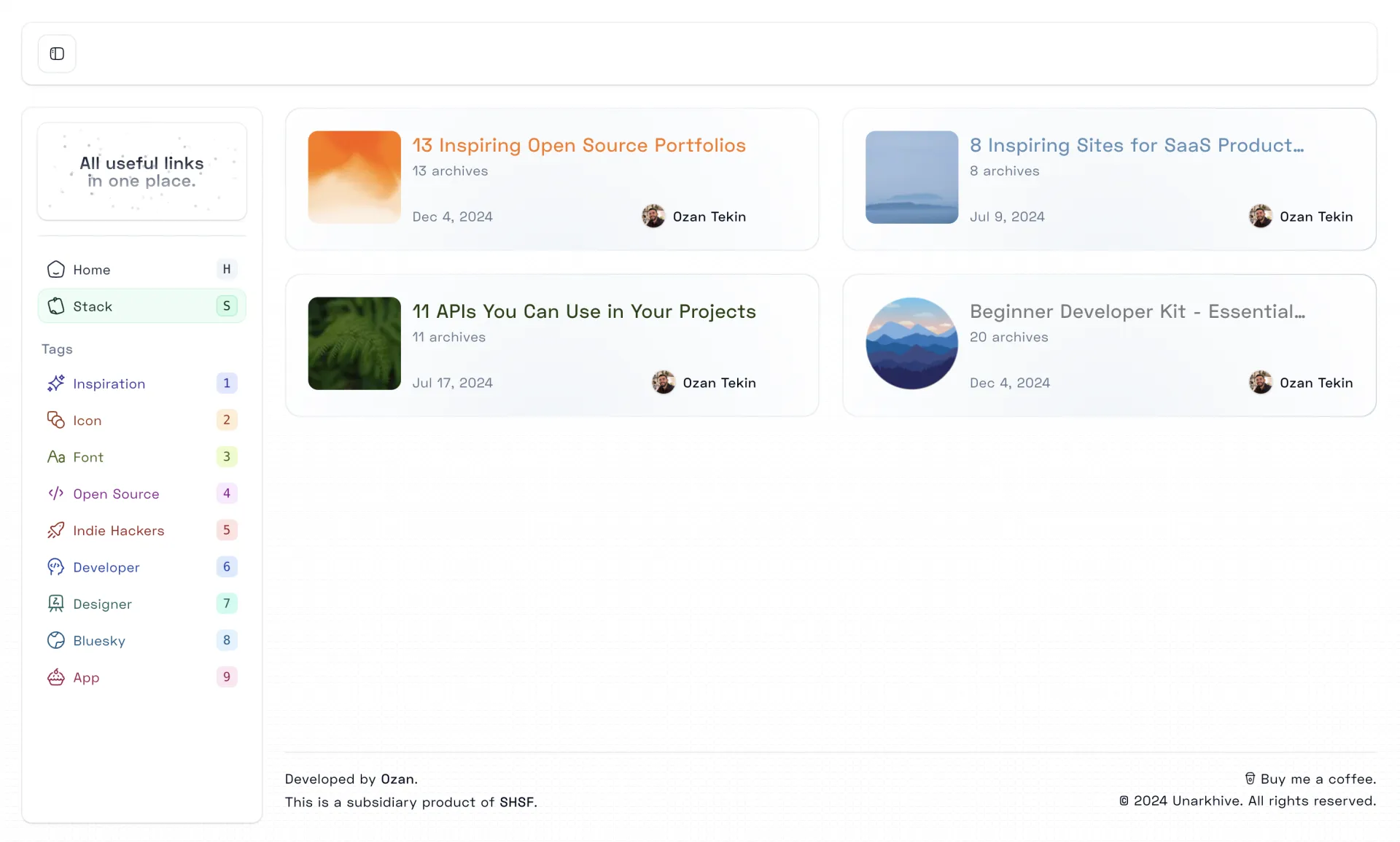The image size is (1400, 842).
Task: Select the Developer tag icon
Action: coord(56,567)
